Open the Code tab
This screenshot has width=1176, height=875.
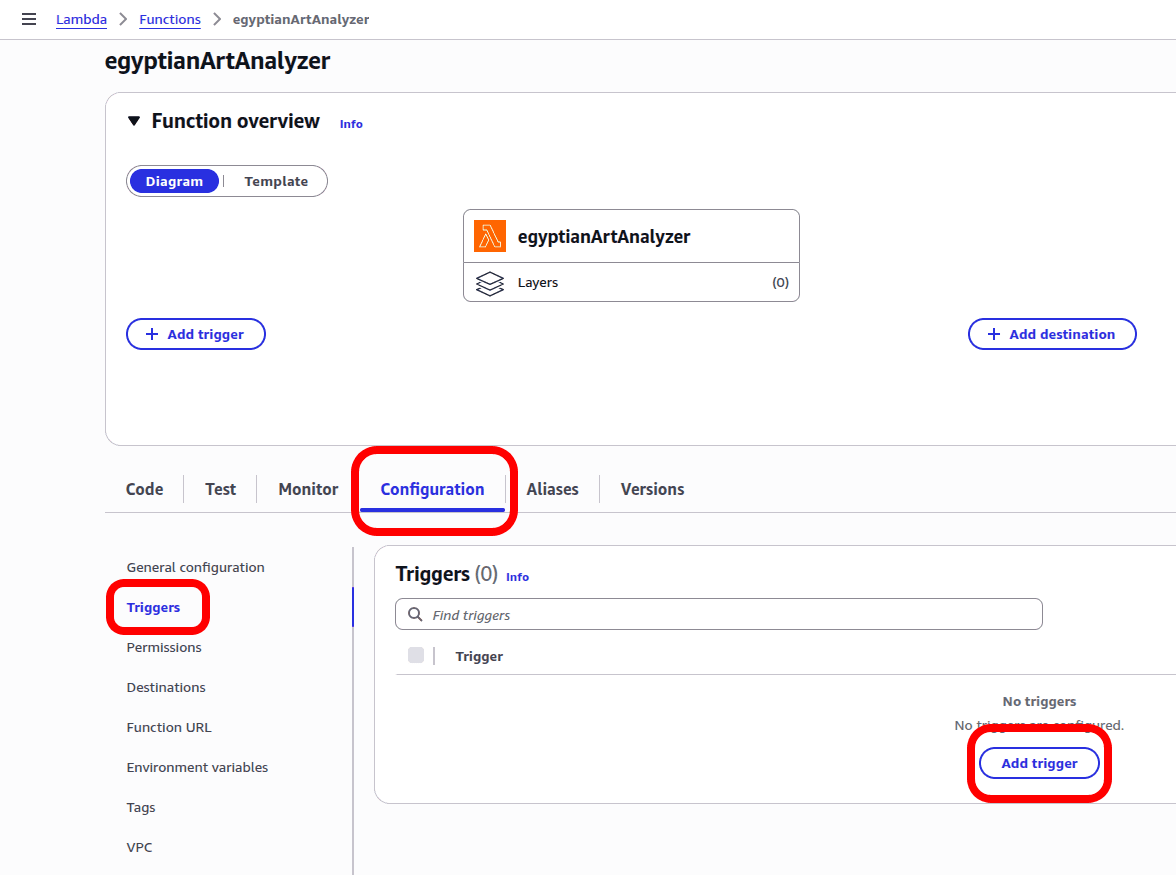point(145,489)
